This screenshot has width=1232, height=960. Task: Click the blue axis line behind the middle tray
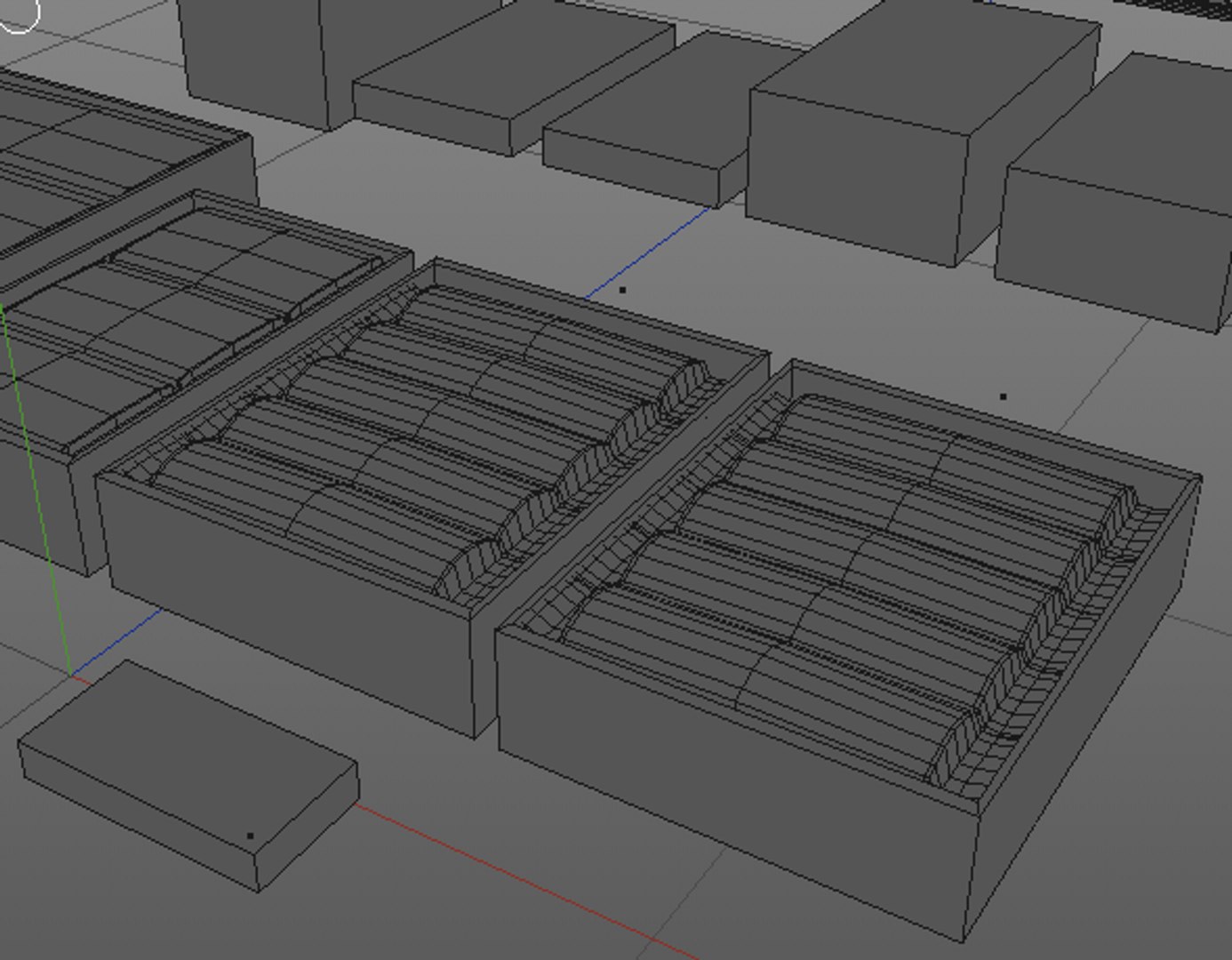coord(649,252)
